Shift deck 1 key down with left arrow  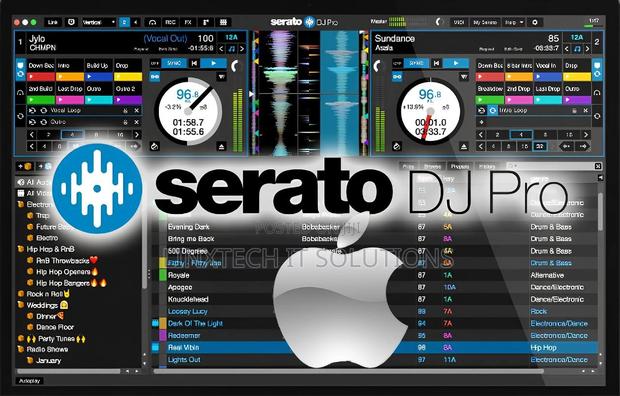pos(221,49)
